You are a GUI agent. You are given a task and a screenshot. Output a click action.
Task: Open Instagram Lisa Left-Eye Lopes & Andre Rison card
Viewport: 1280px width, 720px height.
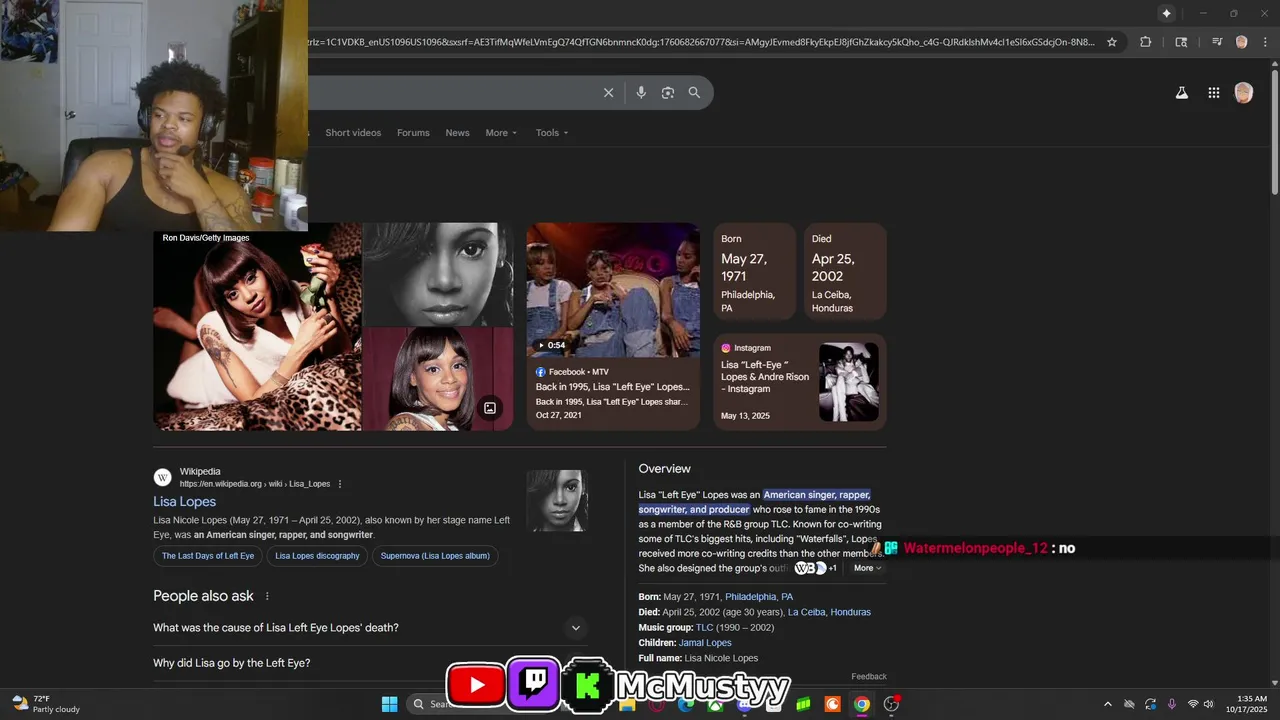pyautogui.click(x=800, y=382)
